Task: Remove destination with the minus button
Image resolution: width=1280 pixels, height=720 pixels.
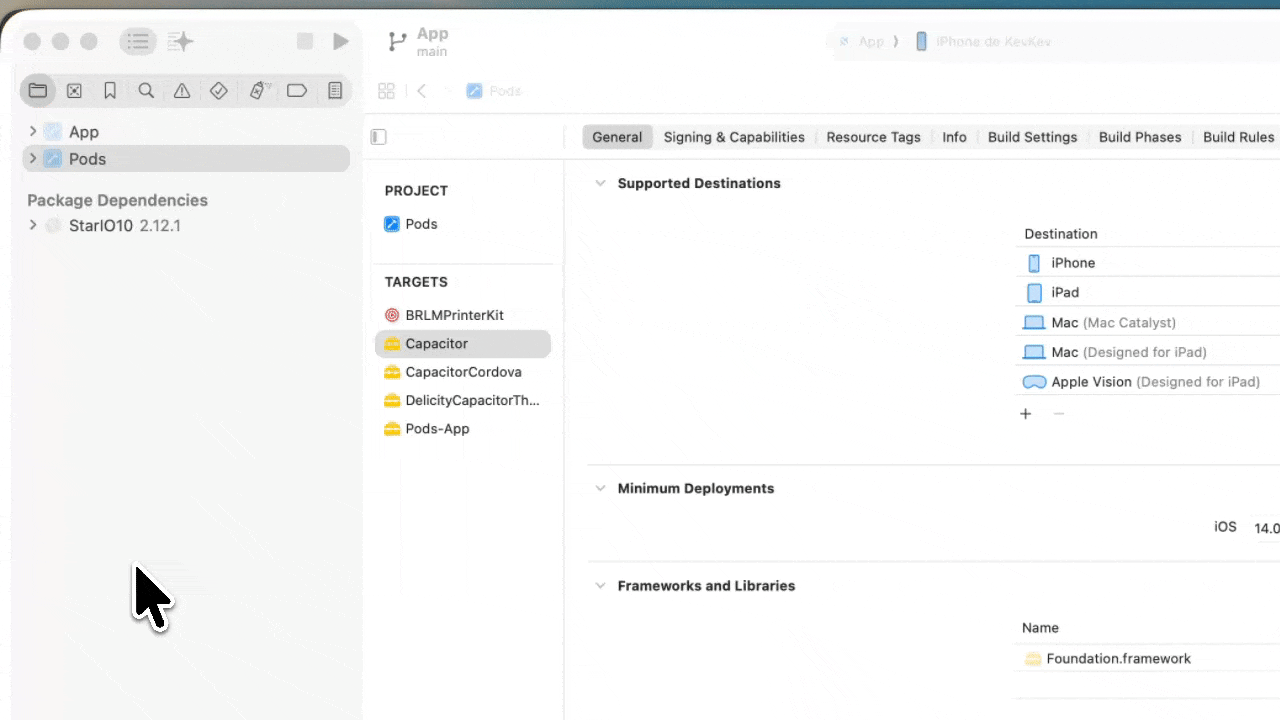Action: pos(1059,414)
